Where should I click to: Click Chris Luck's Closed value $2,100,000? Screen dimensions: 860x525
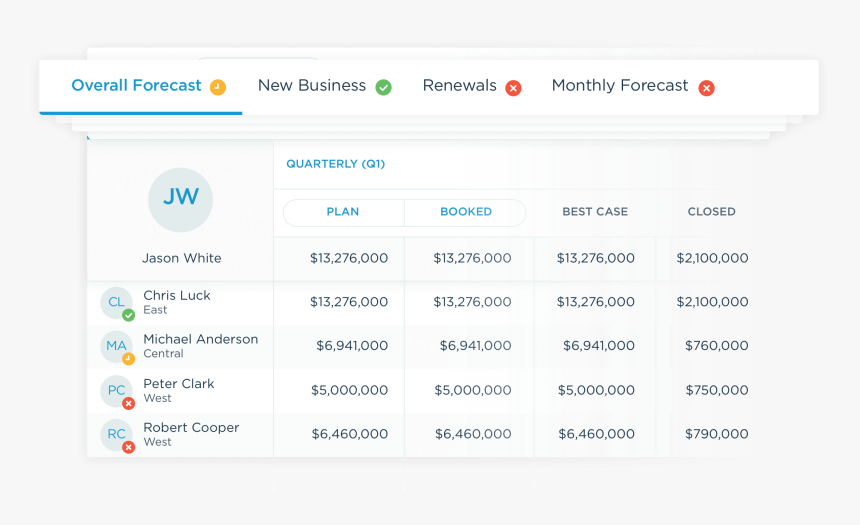pyautogui.click(x=712, y=302)
